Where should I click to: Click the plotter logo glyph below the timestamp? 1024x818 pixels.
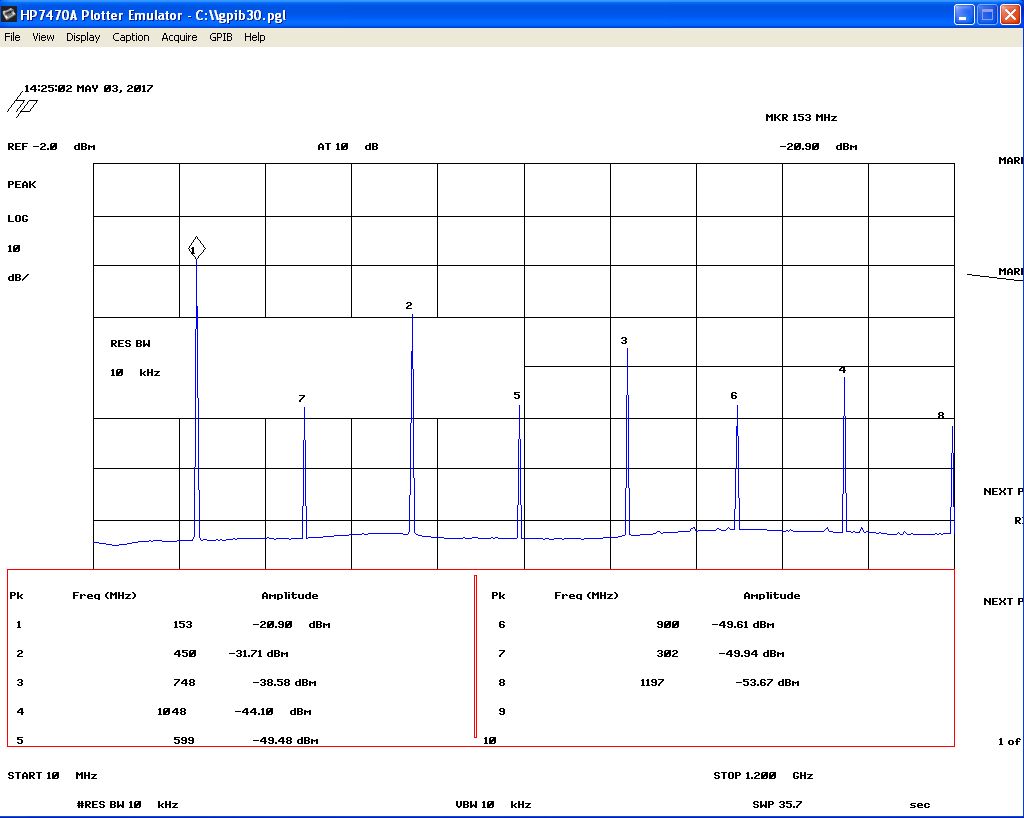(23, 105)
